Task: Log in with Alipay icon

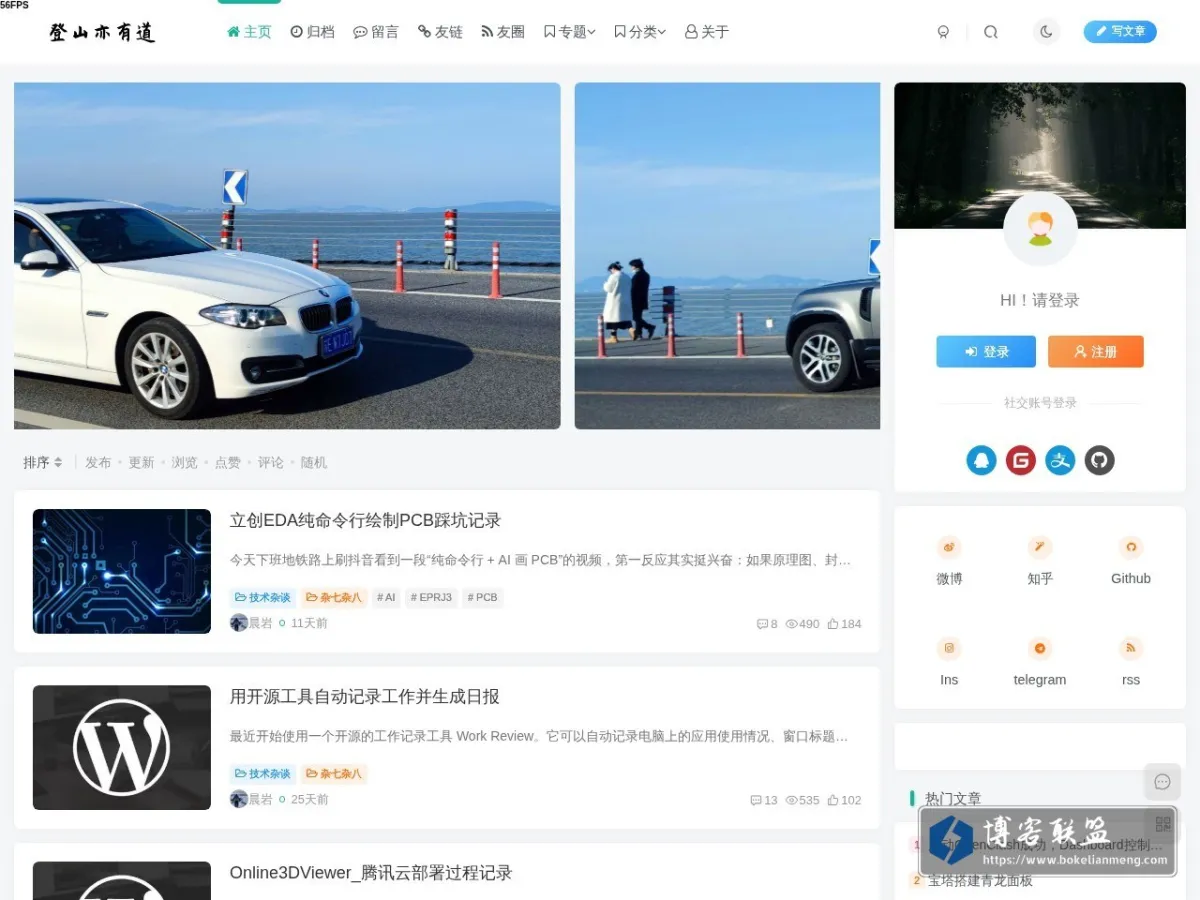Action: click(1060, 460)
